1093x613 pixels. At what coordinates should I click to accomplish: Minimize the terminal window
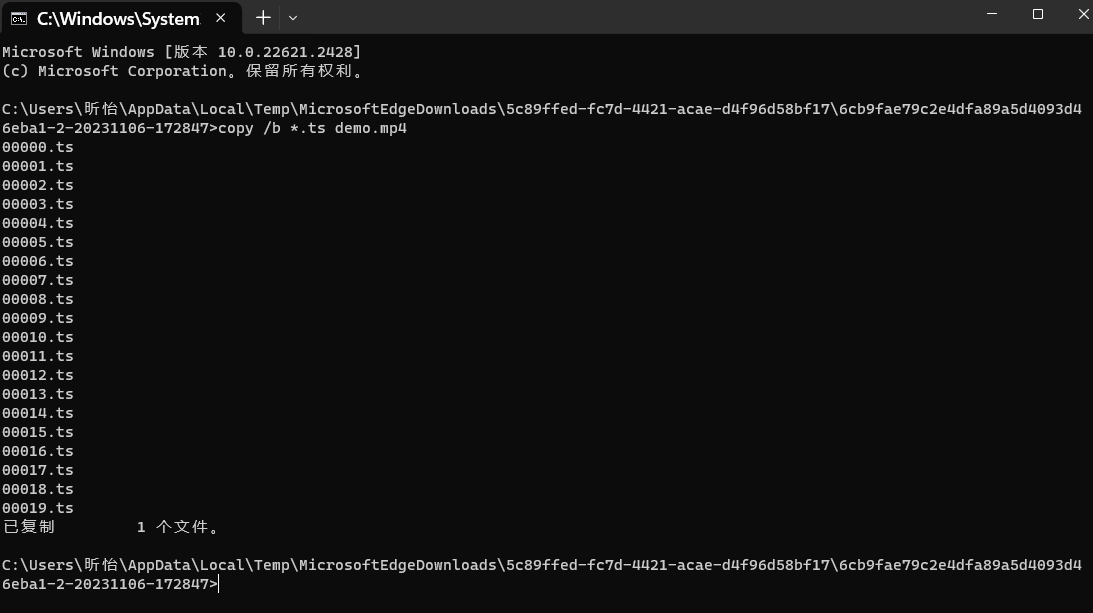pyautogui.click(x=991, y=14)
